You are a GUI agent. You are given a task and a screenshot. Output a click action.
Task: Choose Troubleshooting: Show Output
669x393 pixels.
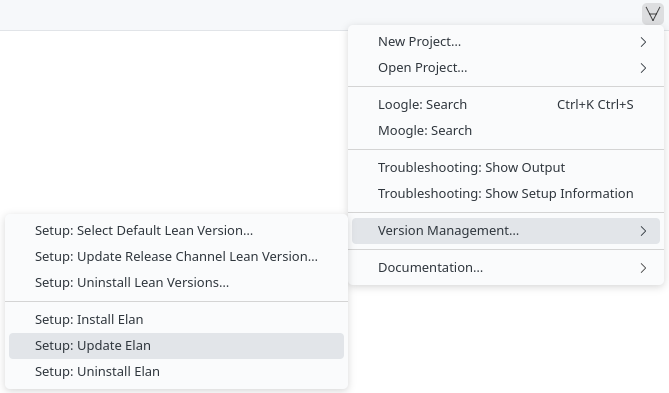tap(506, 168)
